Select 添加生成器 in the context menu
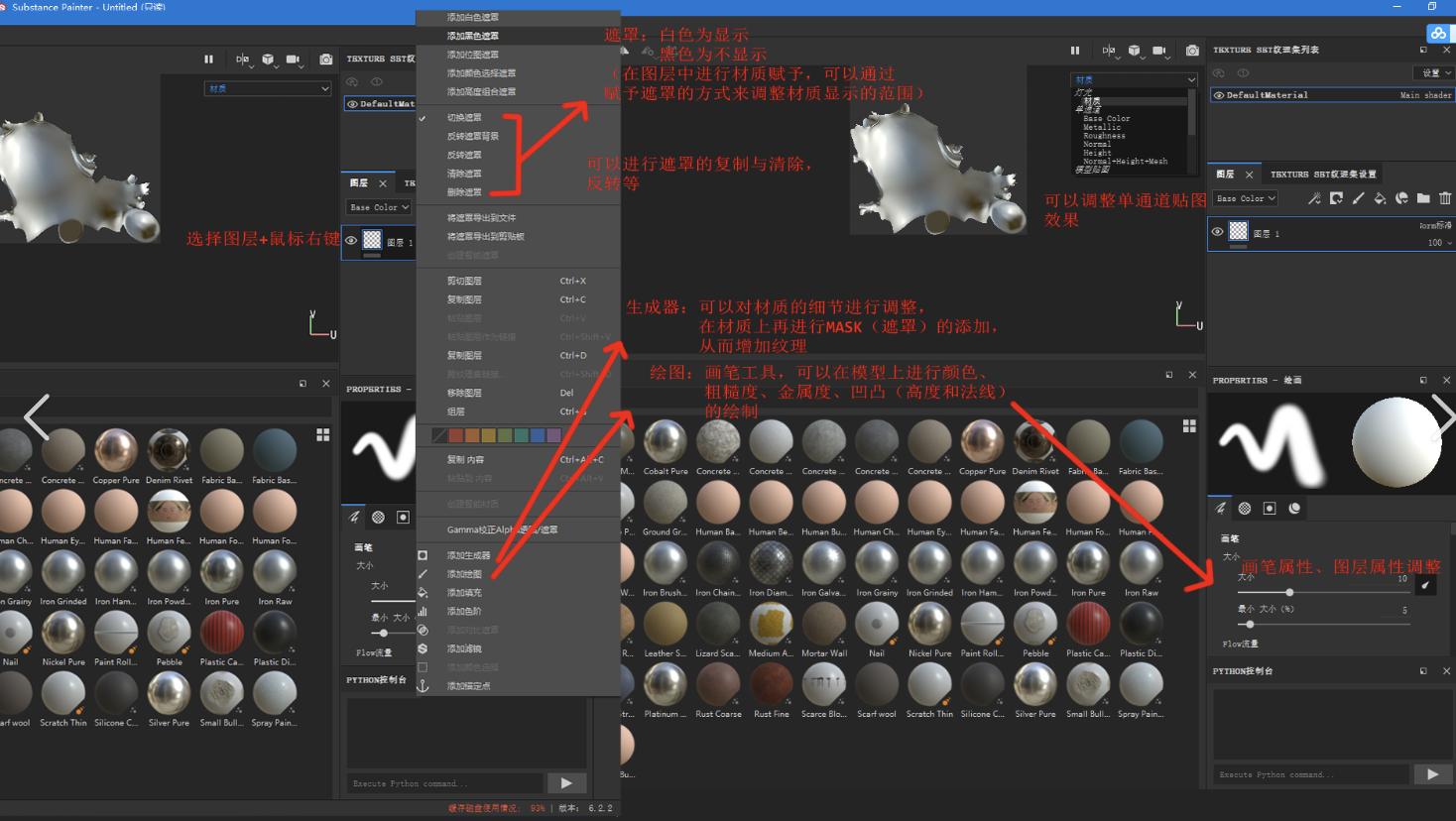Image resolution: width=1456 pixels, height=821 pixels. [x=468, y=555]
